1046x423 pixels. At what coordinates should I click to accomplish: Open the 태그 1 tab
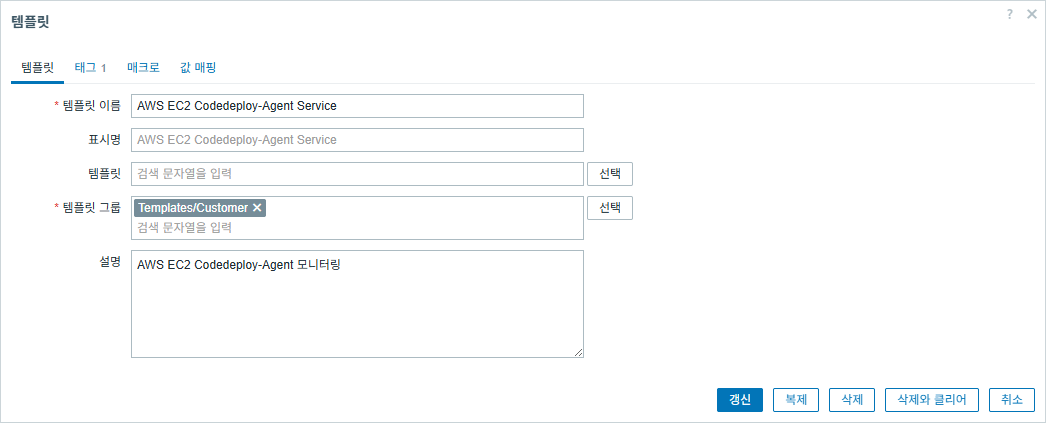tap(90, 67)
